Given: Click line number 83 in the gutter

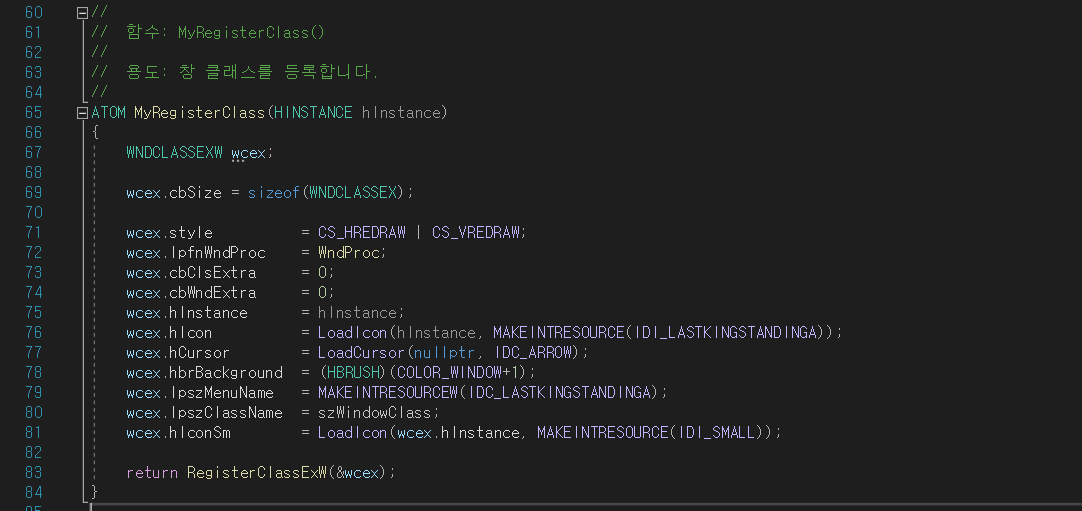Looking at the screenshot, I should pyautogui.click(x=33, y=472).
